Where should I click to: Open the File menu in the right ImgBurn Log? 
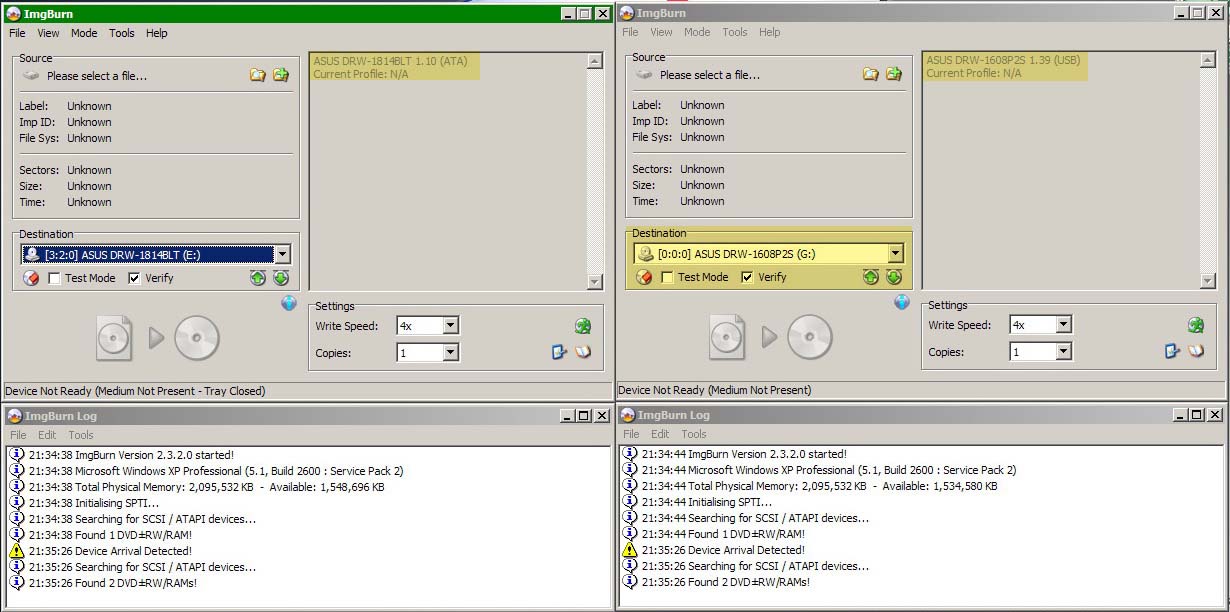click(631, 434)
